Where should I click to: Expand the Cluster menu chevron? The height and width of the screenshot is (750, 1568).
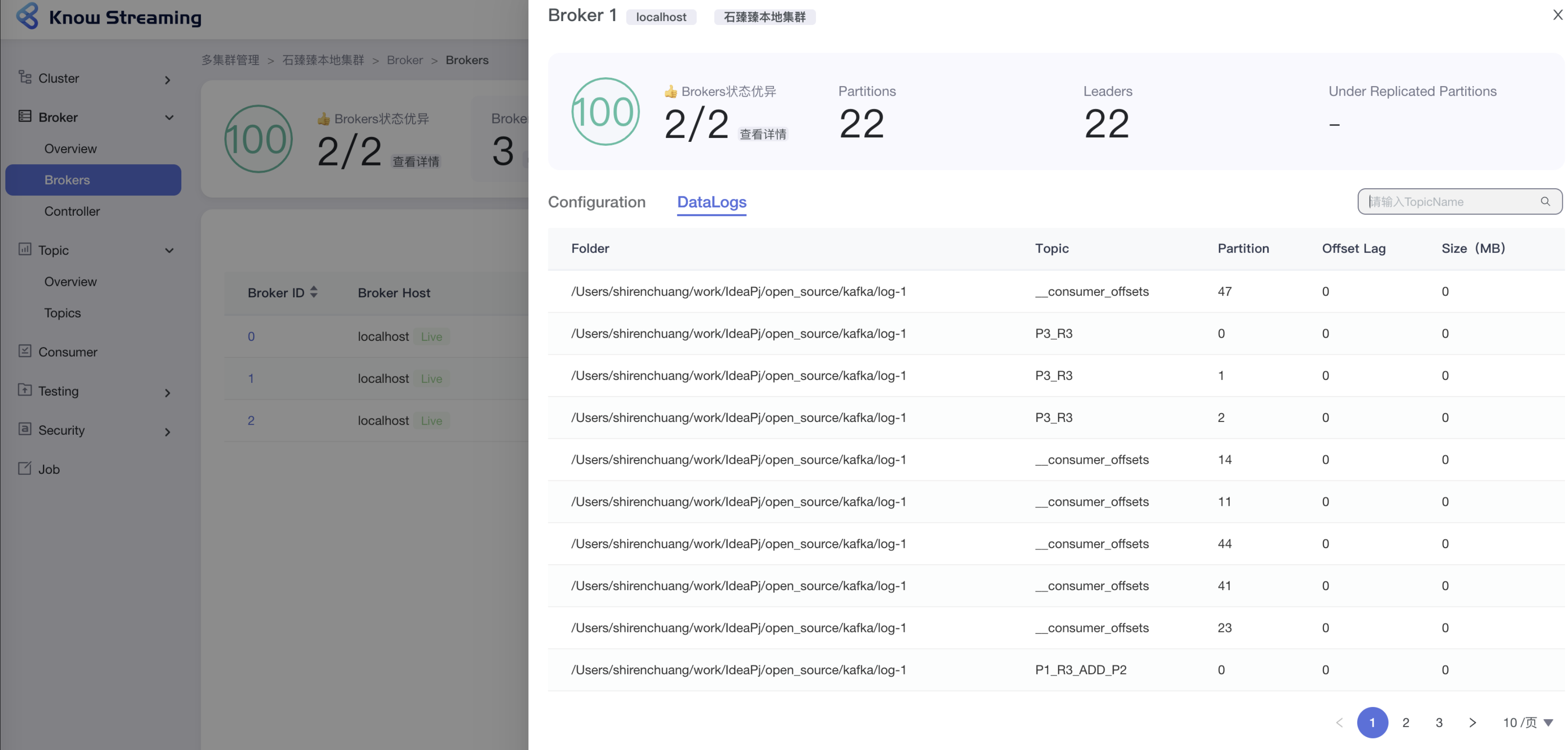[x=167, y=80]
